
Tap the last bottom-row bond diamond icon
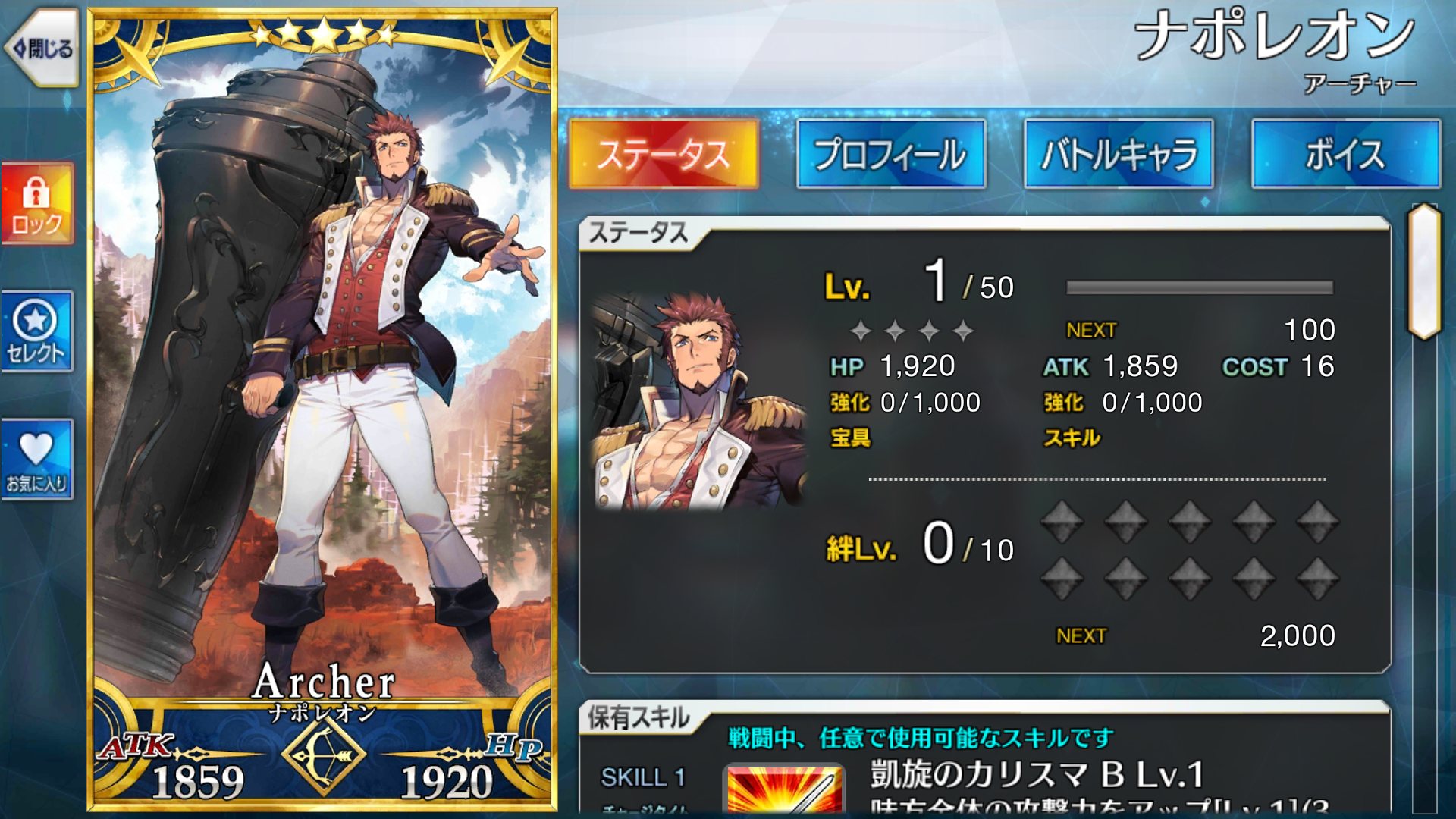point(1317,579)
